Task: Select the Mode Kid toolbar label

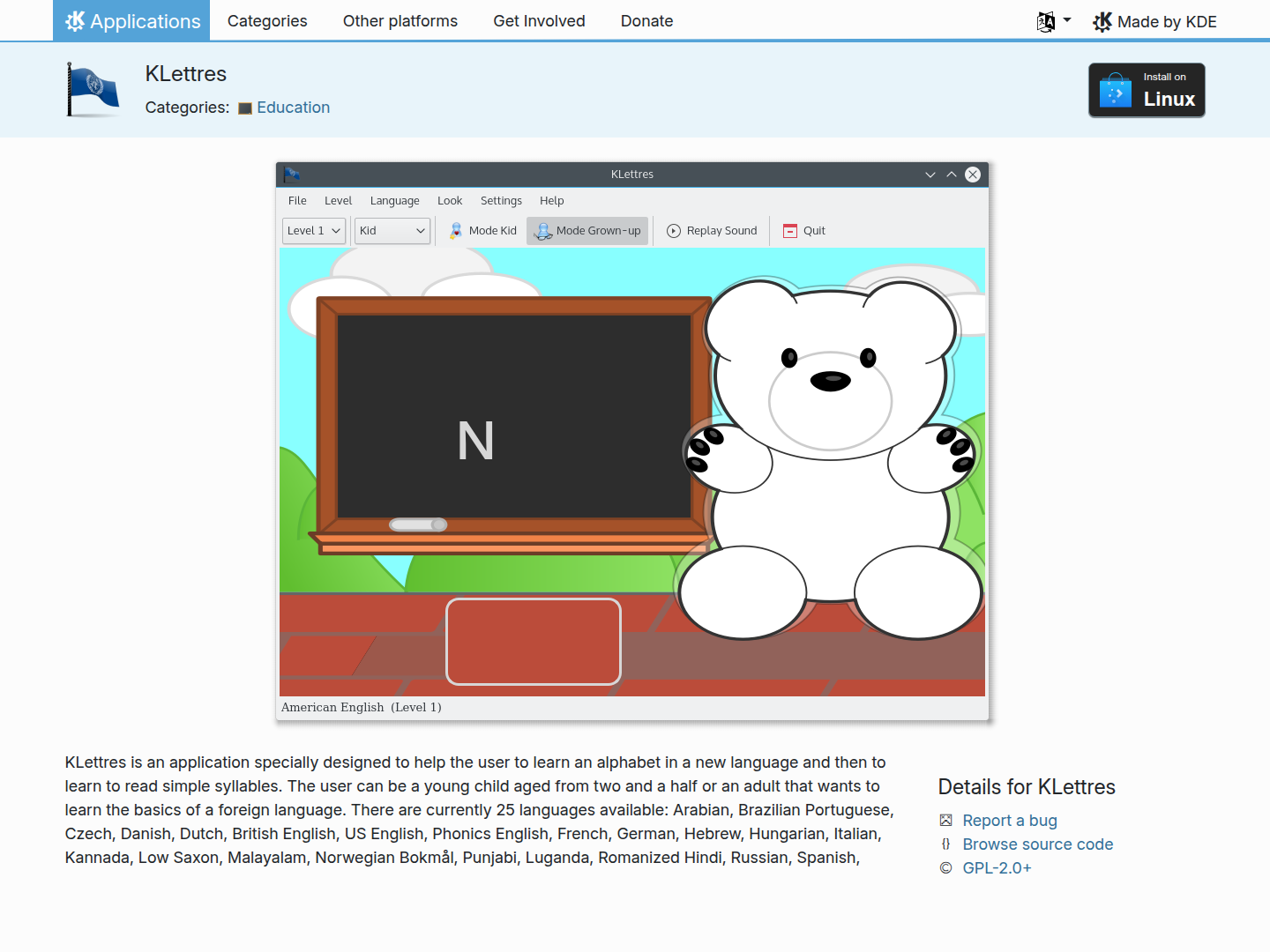Action: (x=493, y=231)
